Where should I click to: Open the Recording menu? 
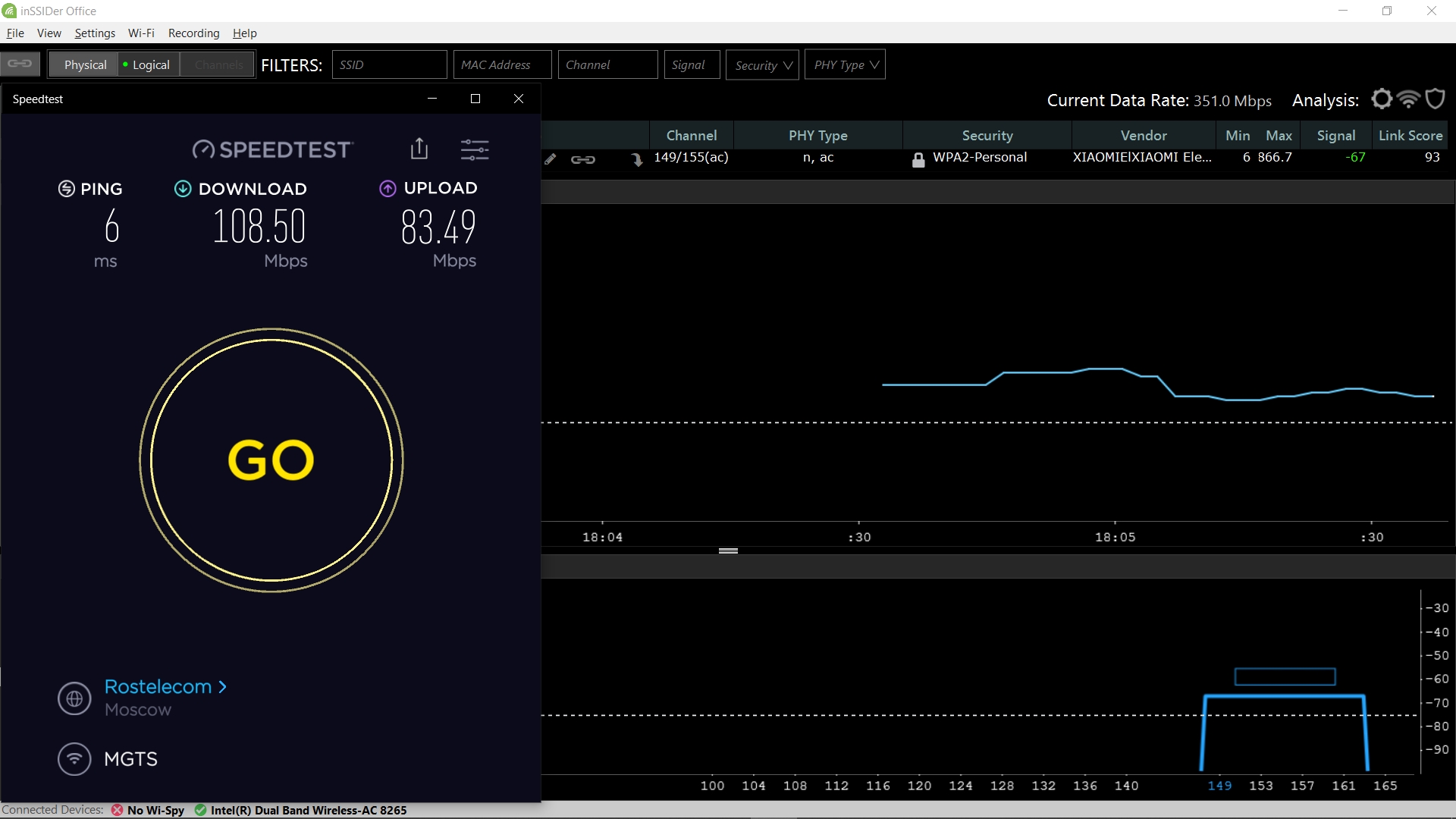point(193,33)
